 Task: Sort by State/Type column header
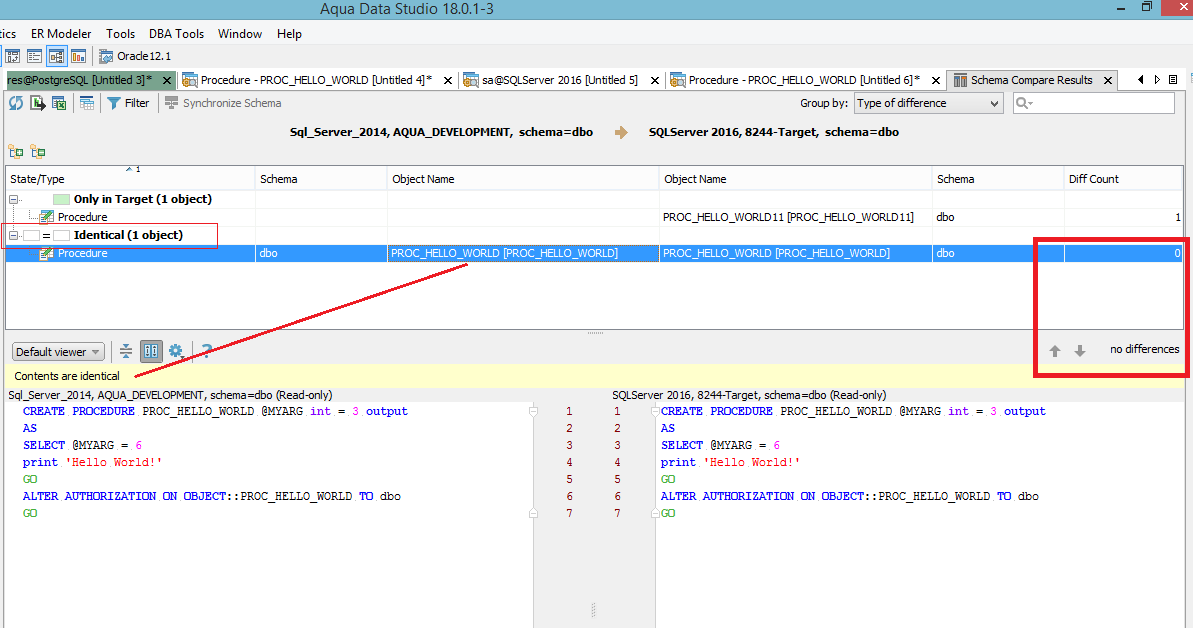130,179
